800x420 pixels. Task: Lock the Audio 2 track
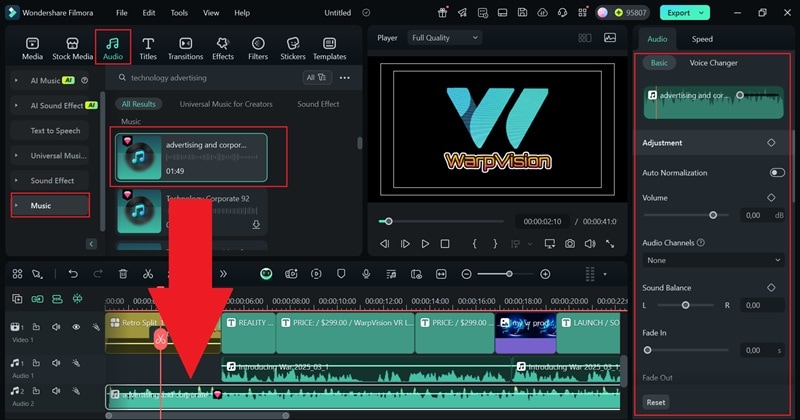coord(36,391)
